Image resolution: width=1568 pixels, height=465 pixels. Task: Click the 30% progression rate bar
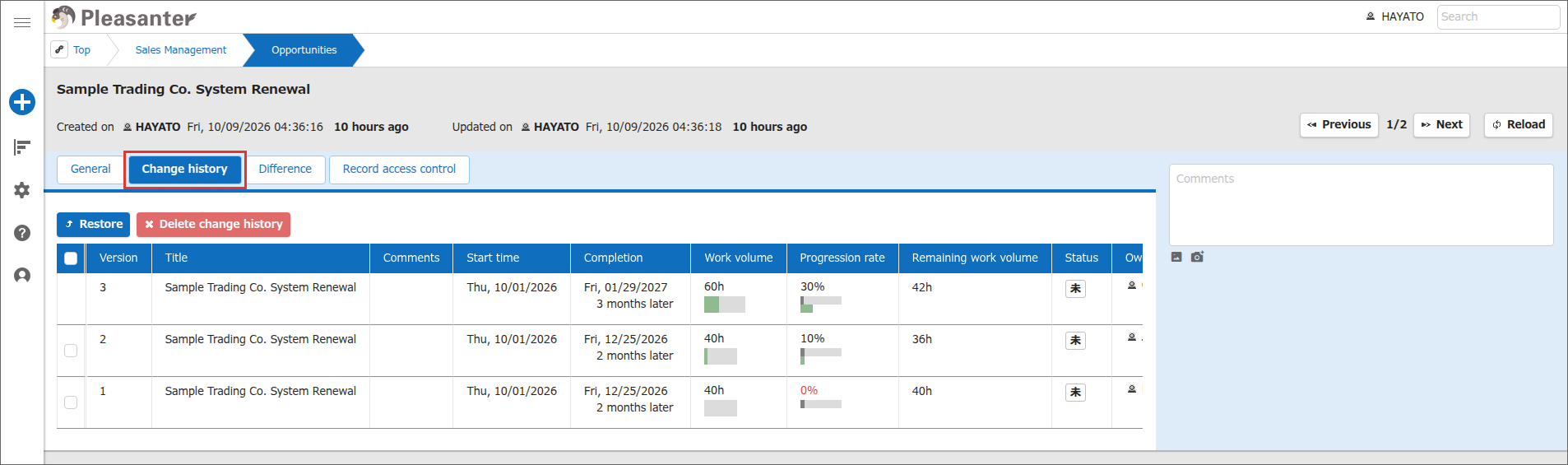pos(821,305)
